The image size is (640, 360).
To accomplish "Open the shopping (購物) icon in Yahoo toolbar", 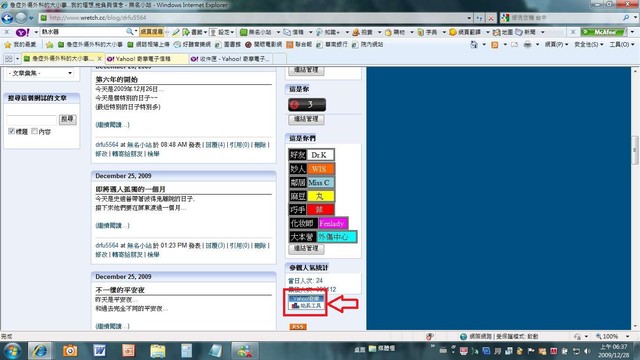I will 388,32.
